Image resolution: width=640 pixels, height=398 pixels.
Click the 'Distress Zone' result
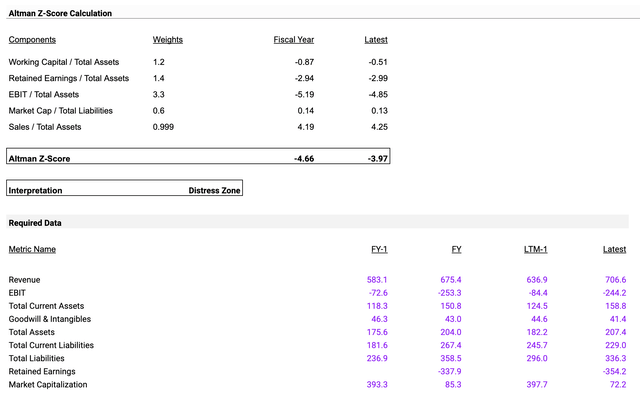pos(214,191)
